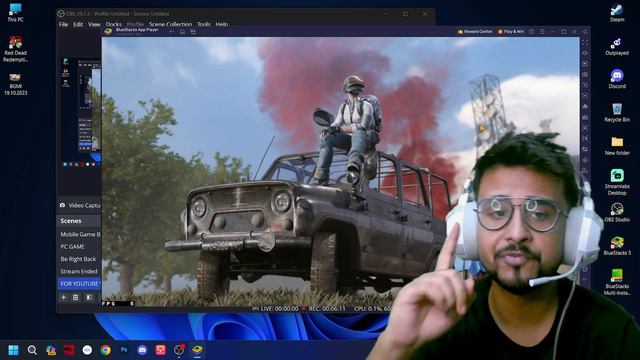
Task: Remove the selected scene with trash icon
Action: (76, 298)
